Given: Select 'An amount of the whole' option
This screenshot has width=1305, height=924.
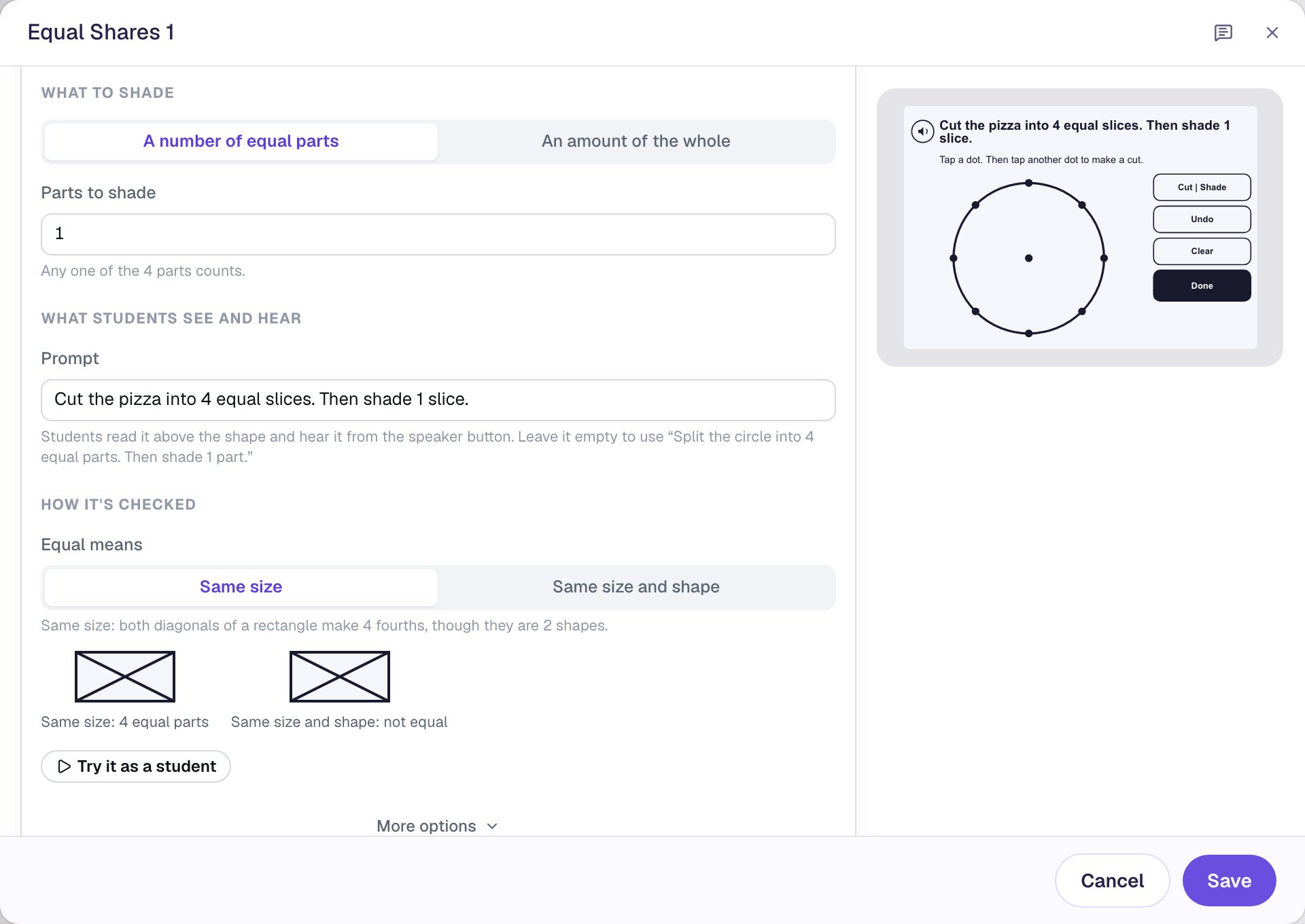Looking at the screenshot, I should tap(636, 141).
